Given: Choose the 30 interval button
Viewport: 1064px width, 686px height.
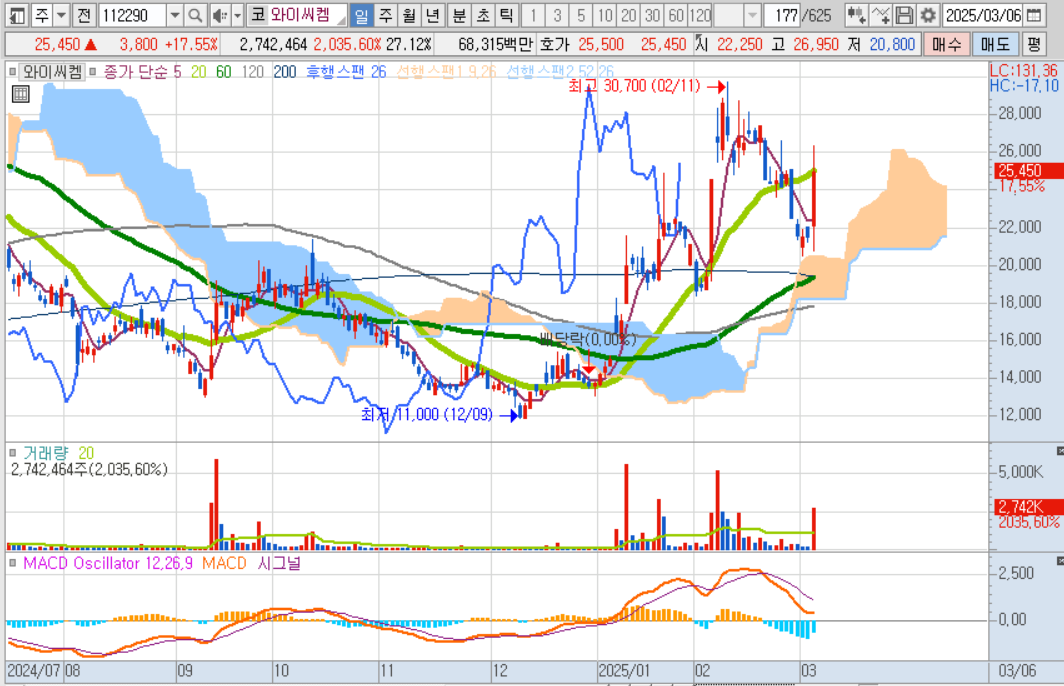Looking at the screenshot, I should (652, 14).
